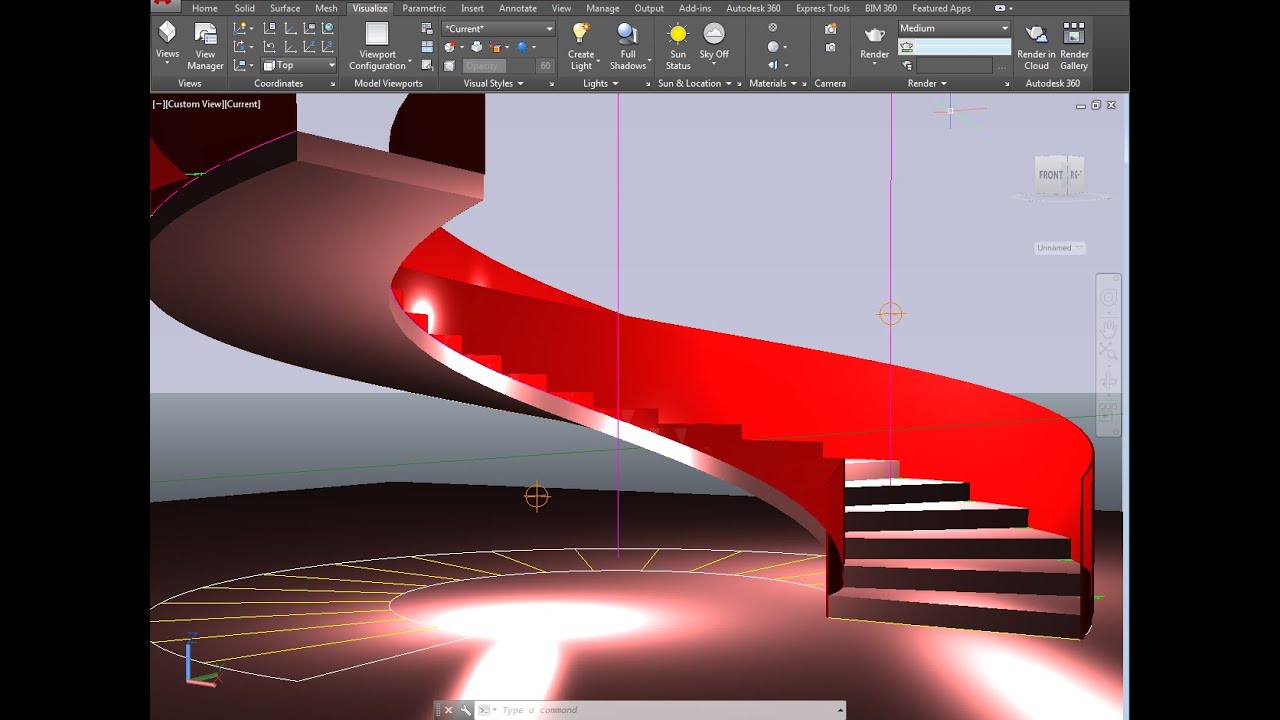Click the UCS World globe icon
1280x720 pixels.
click(x=327, y=28)
